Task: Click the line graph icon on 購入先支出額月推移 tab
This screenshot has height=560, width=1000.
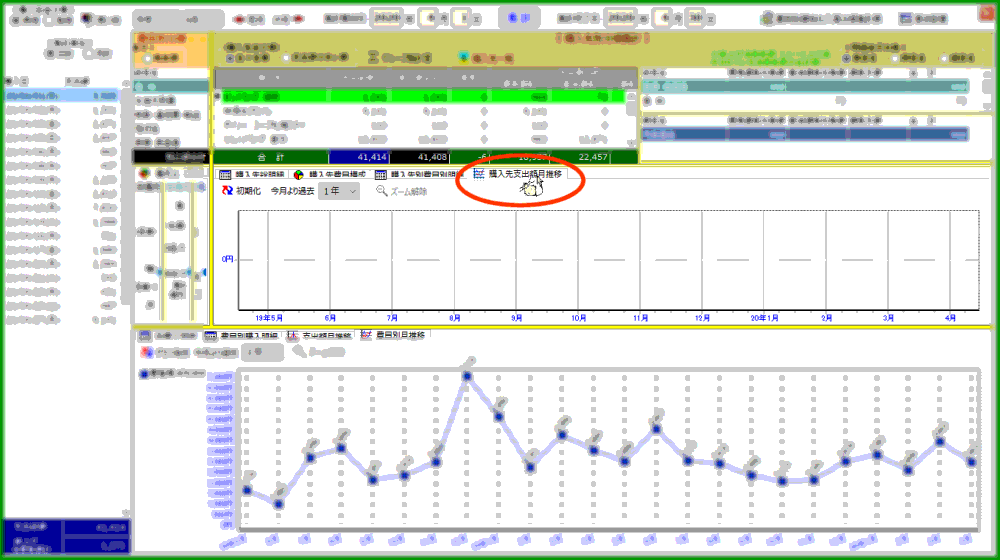Action: [x=479, y=174]
